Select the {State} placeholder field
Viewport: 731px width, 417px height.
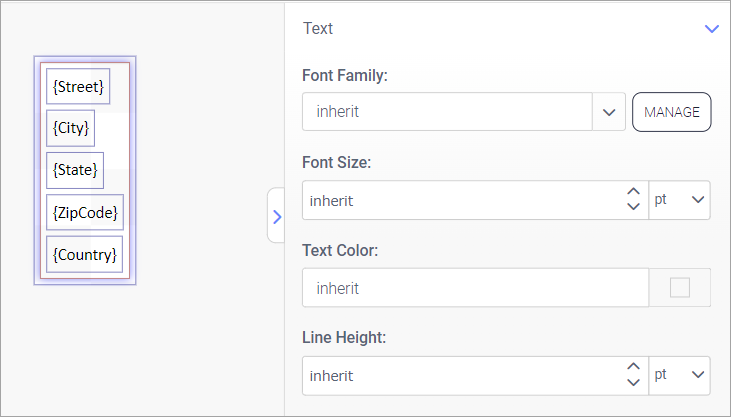[x=75, y=170]
